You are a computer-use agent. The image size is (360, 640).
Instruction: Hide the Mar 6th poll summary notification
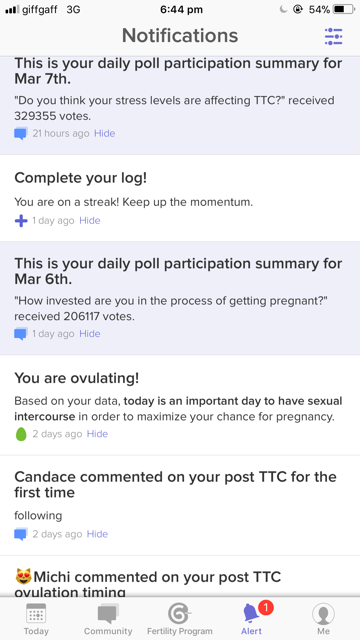90,334
